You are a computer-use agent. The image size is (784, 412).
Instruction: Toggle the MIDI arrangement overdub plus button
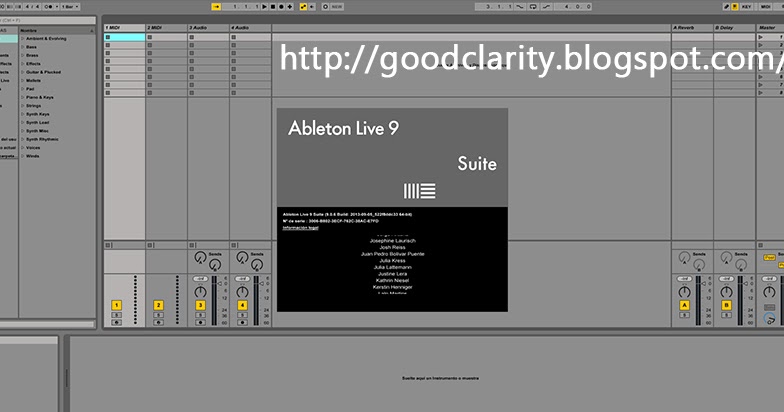(290, 6)
